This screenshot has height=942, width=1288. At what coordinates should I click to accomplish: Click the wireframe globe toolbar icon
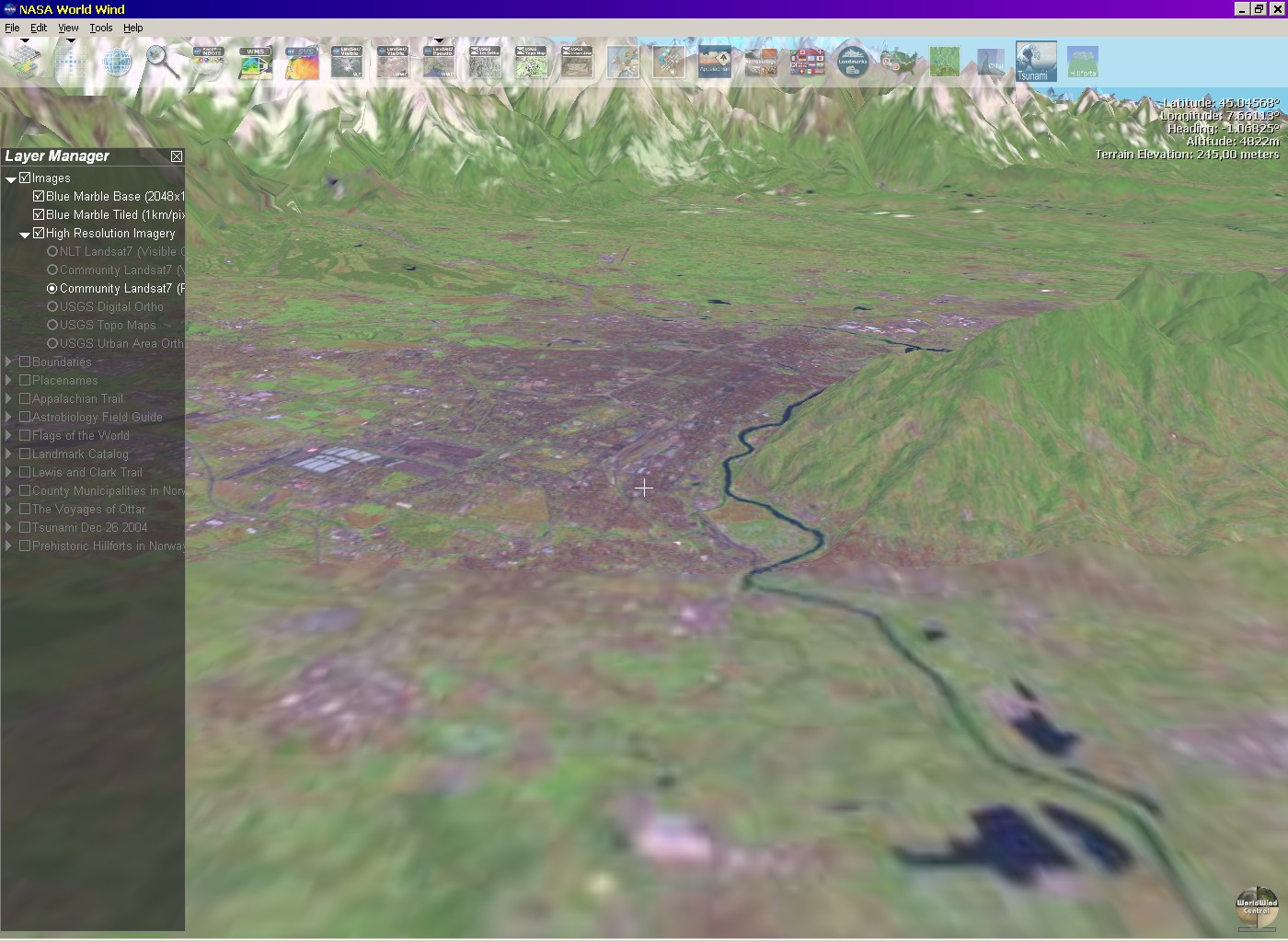117,62
